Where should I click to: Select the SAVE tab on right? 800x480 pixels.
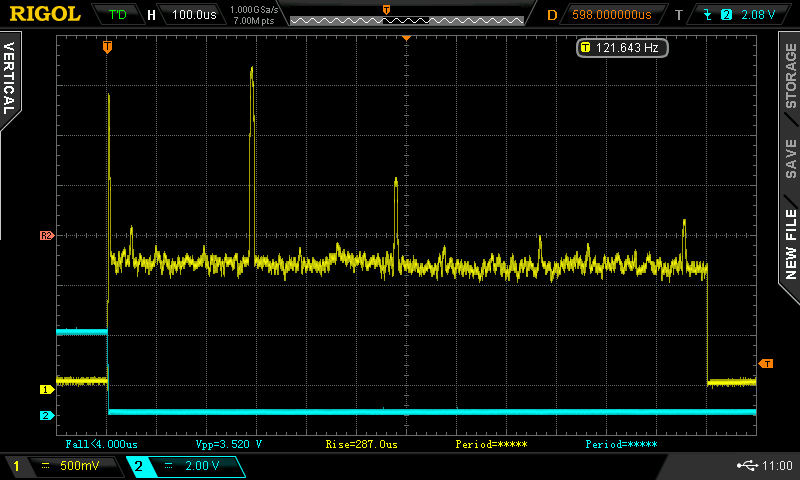(790, 158)
